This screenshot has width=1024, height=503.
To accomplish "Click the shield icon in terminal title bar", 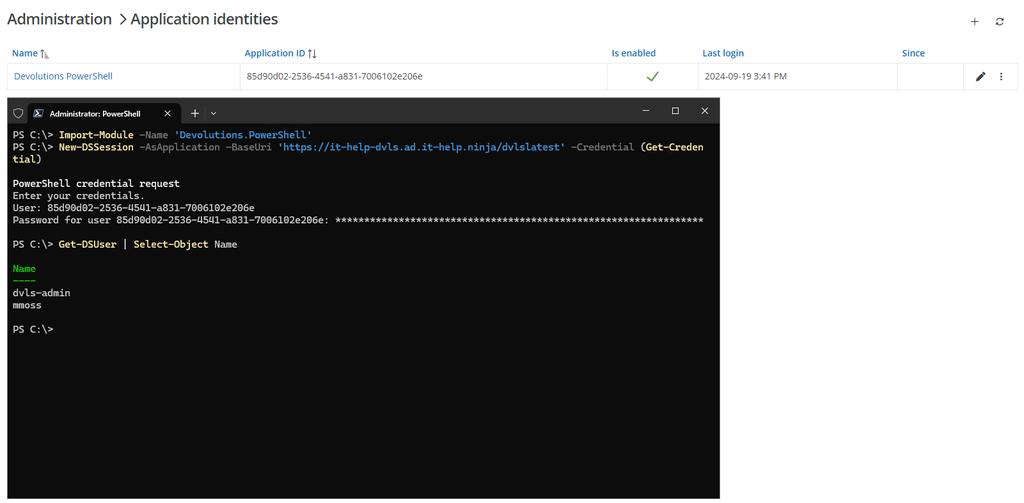I will [x=18, y=113].
